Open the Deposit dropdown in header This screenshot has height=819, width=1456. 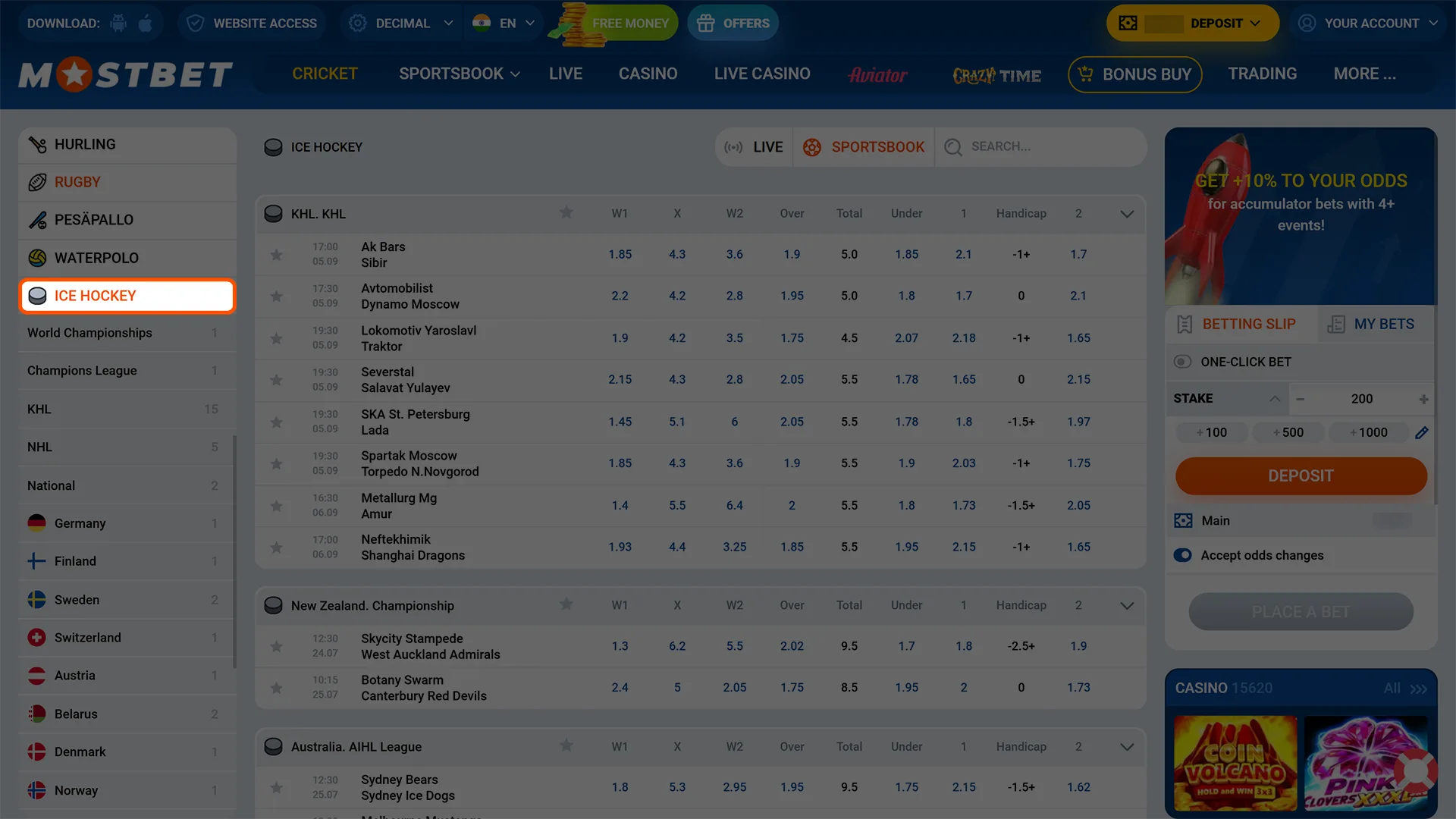(1193, 23)
